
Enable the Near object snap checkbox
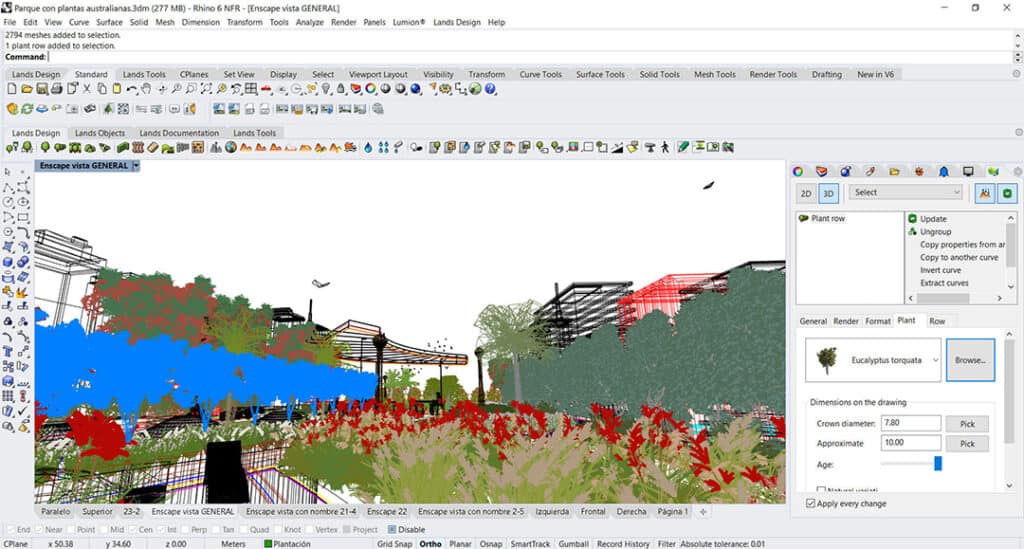(x=39, y=529)
